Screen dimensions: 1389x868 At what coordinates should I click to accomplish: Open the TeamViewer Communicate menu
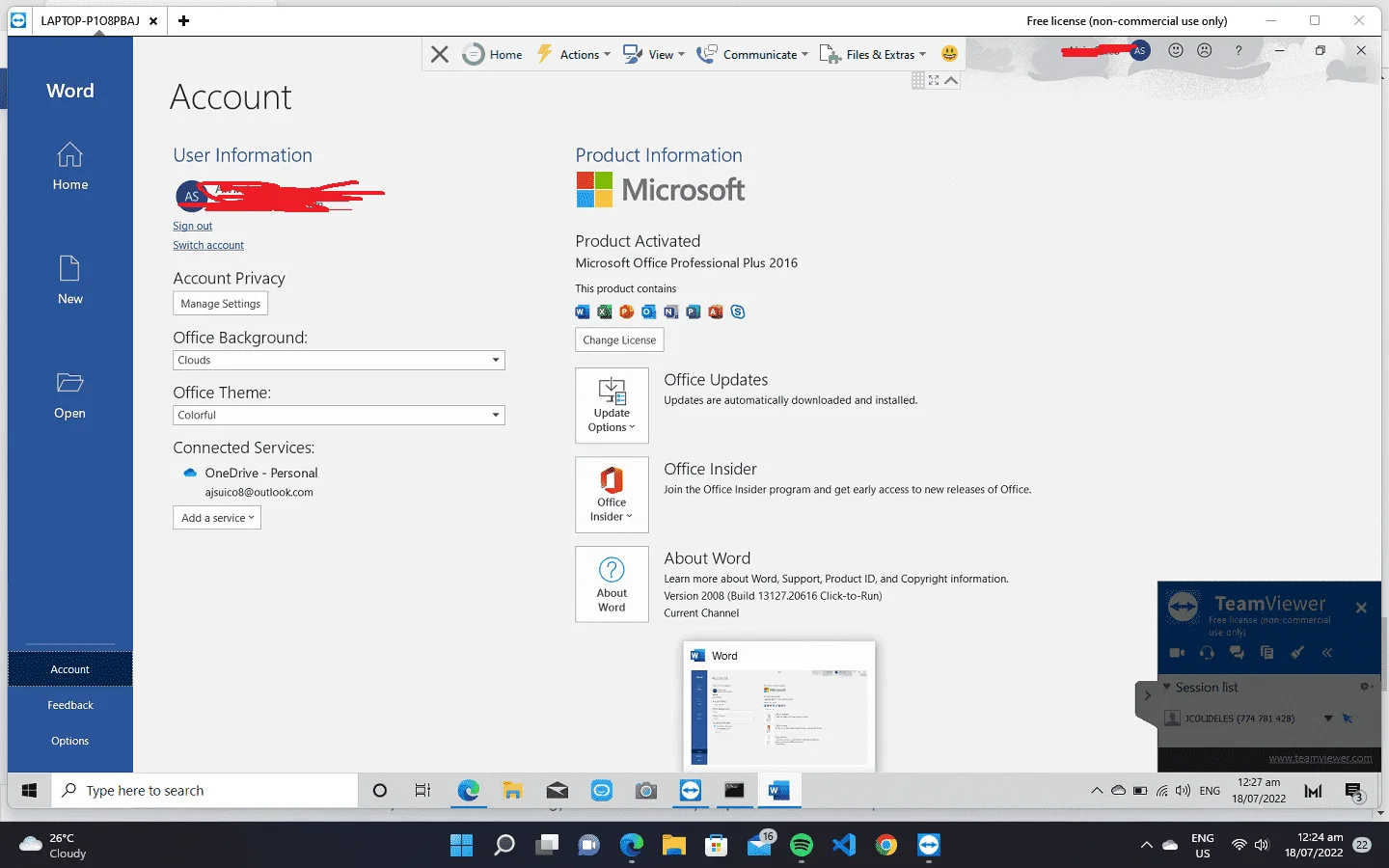(752, 54)
